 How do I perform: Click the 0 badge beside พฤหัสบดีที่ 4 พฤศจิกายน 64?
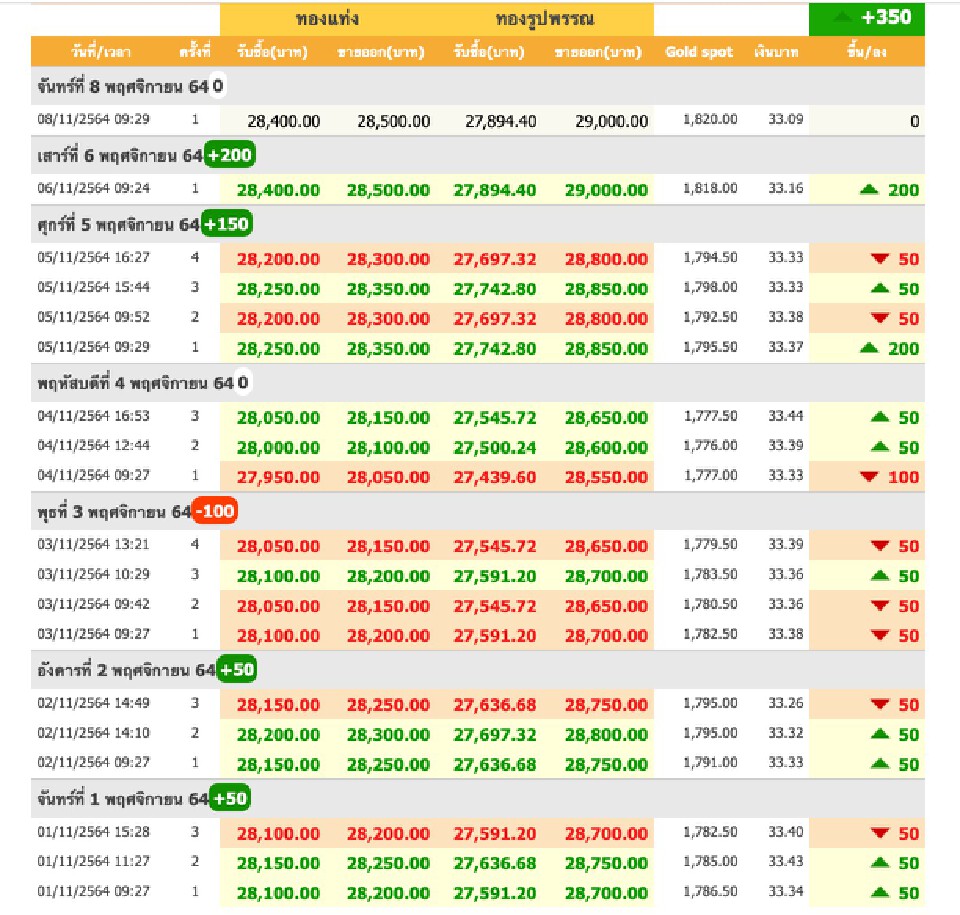coord(243,383)
